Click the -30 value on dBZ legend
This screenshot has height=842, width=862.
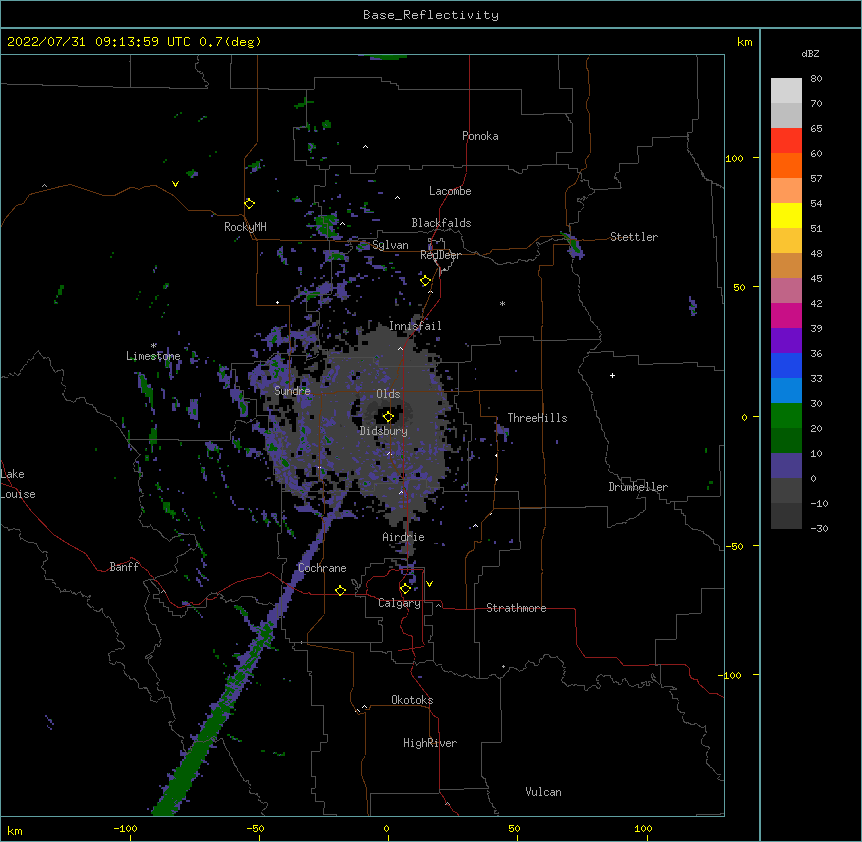click(819, 529)
